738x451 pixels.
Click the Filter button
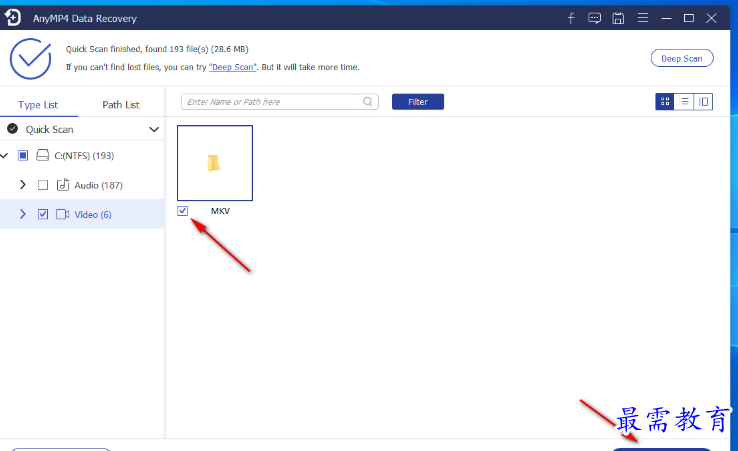pyautogui.click(x=418, y=102)
